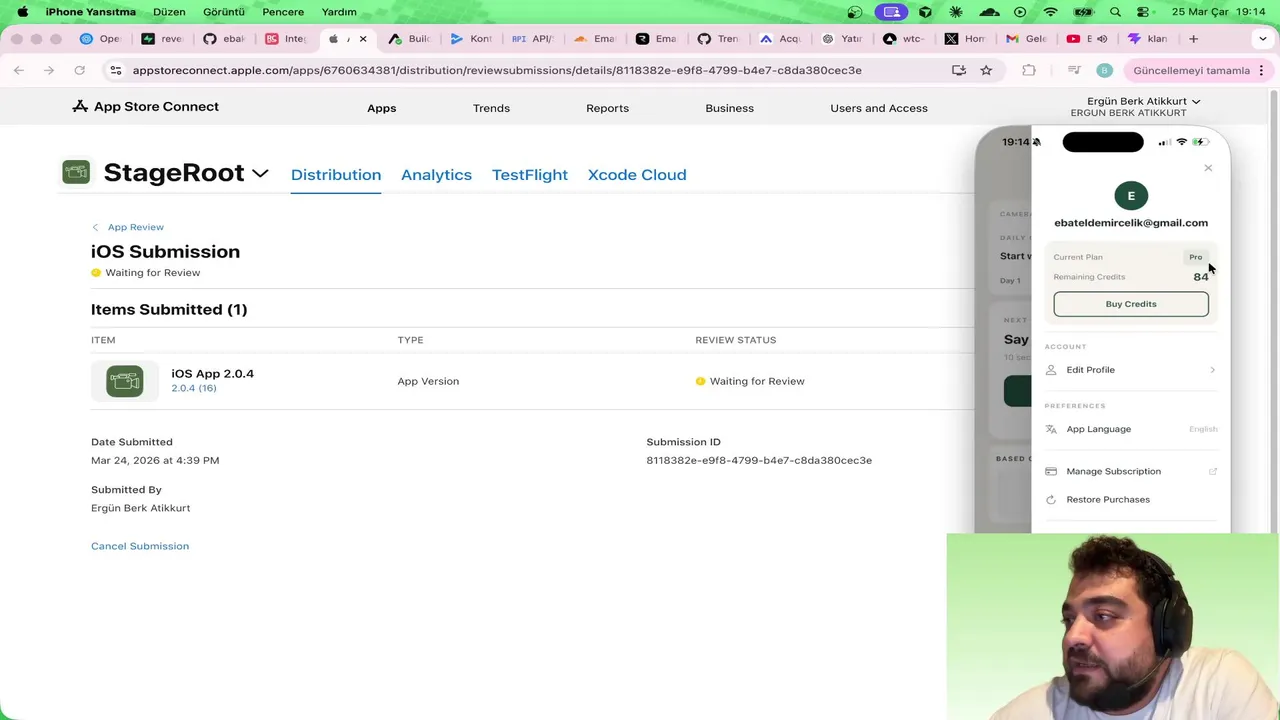
Task: Click the Wi-Fi status icon
Action: pos(1050,12)
